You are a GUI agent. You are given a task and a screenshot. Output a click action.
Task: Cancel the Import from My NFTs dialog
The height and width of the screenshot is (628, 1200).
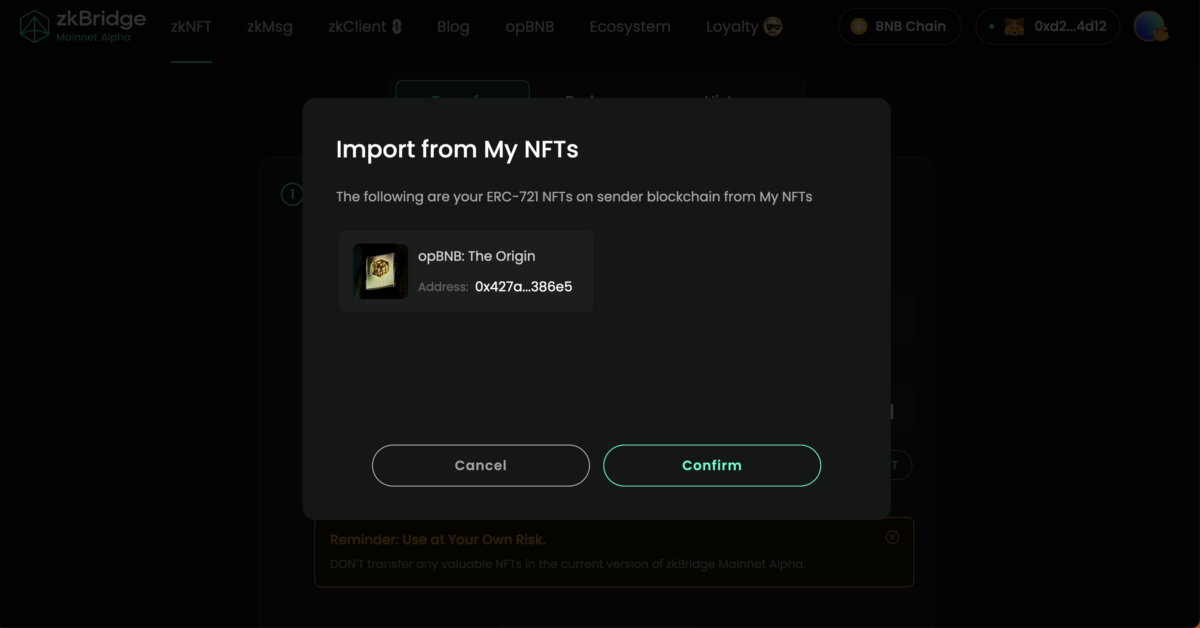coord(480,465)
